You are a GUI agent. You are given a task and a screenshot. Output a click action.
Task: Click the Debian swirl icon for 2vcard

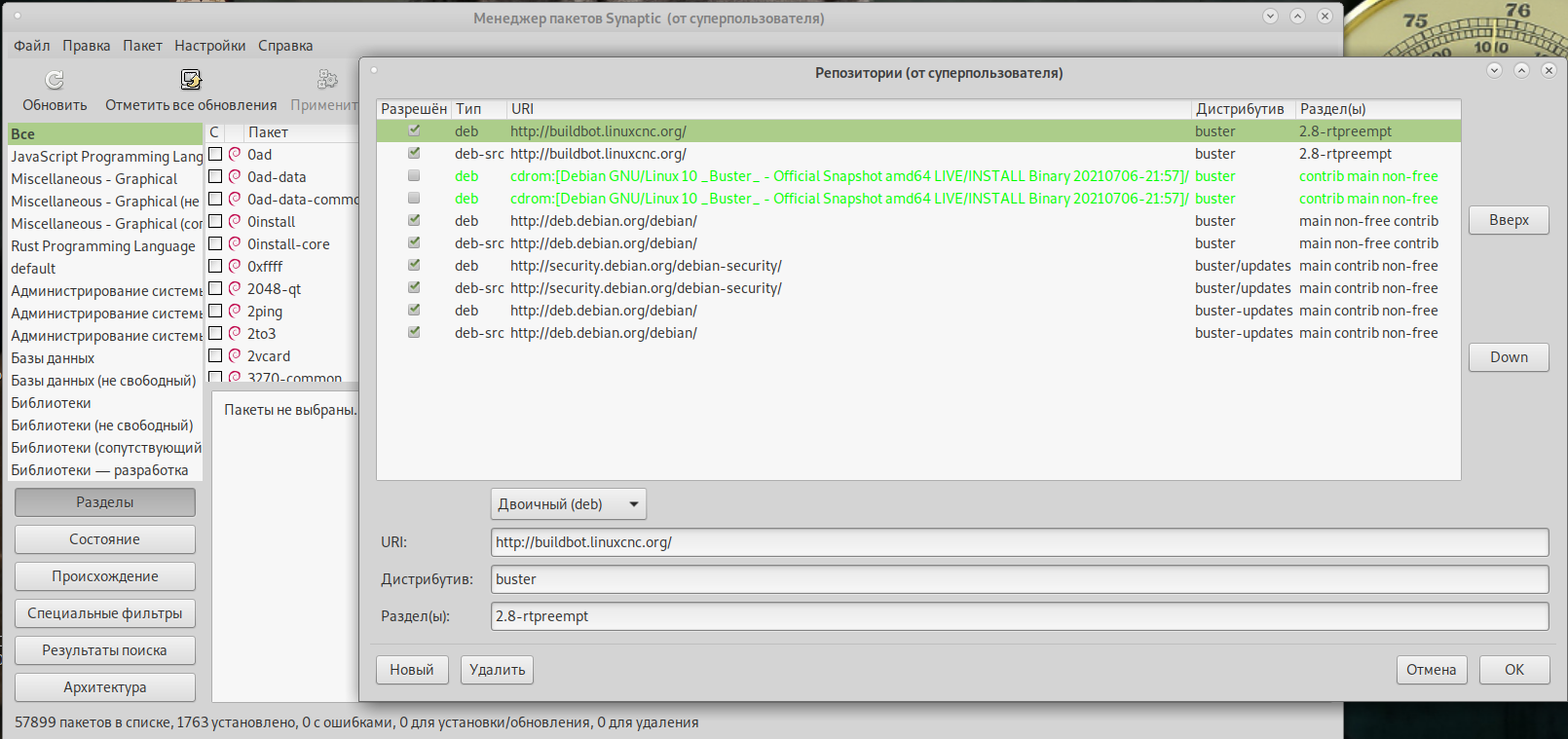pyautogui.click(x=235, y=355)
